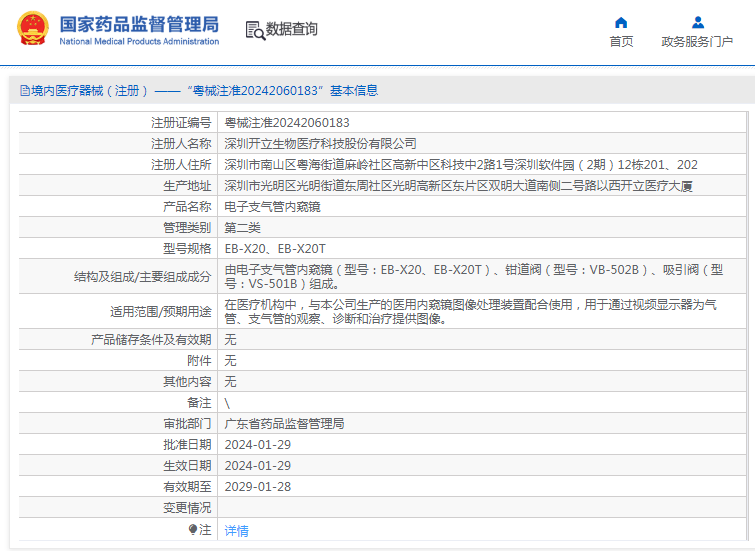Click the 注册人住所 address value
The image size is (755, 551).
coord(461,165)
